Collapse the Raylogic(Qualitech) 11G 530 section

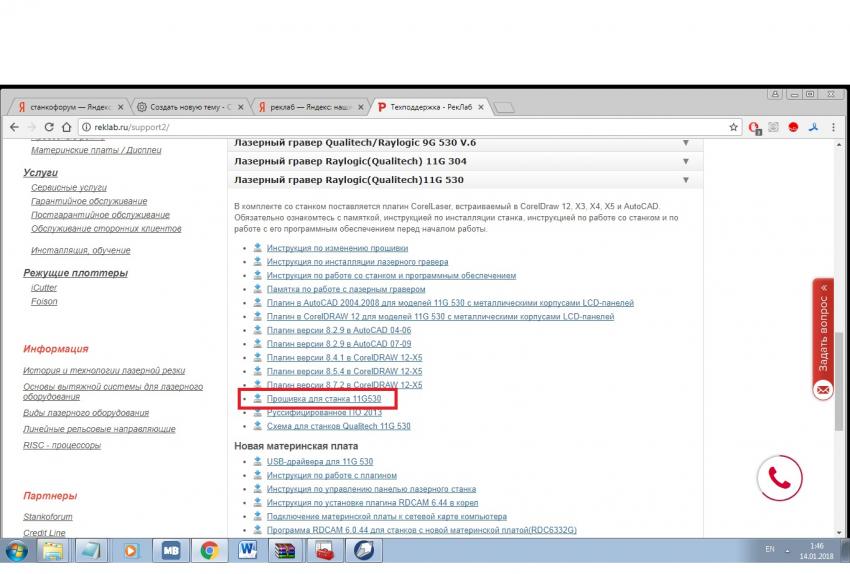685,180
